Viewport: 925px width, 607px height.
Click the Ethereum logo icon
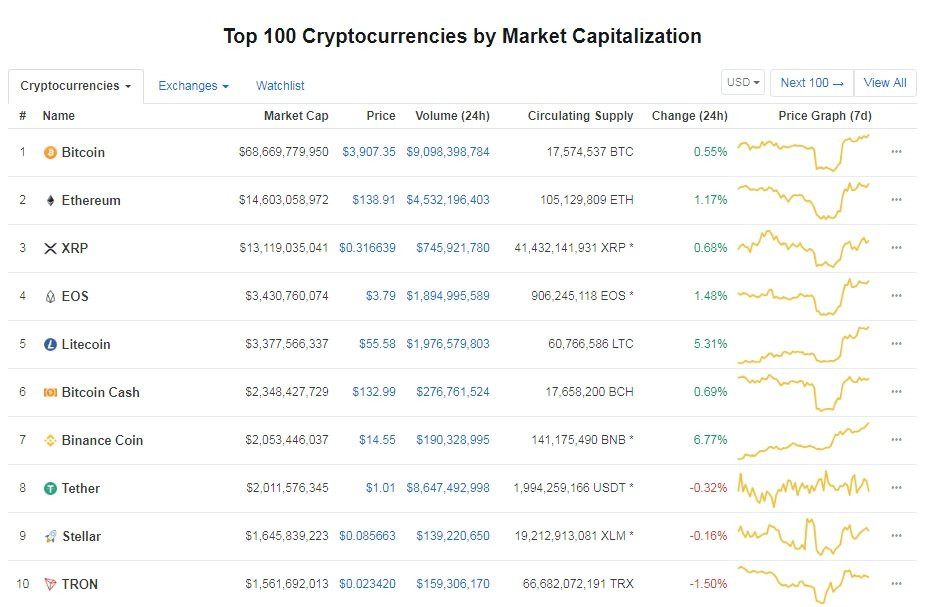pos(50,200)
